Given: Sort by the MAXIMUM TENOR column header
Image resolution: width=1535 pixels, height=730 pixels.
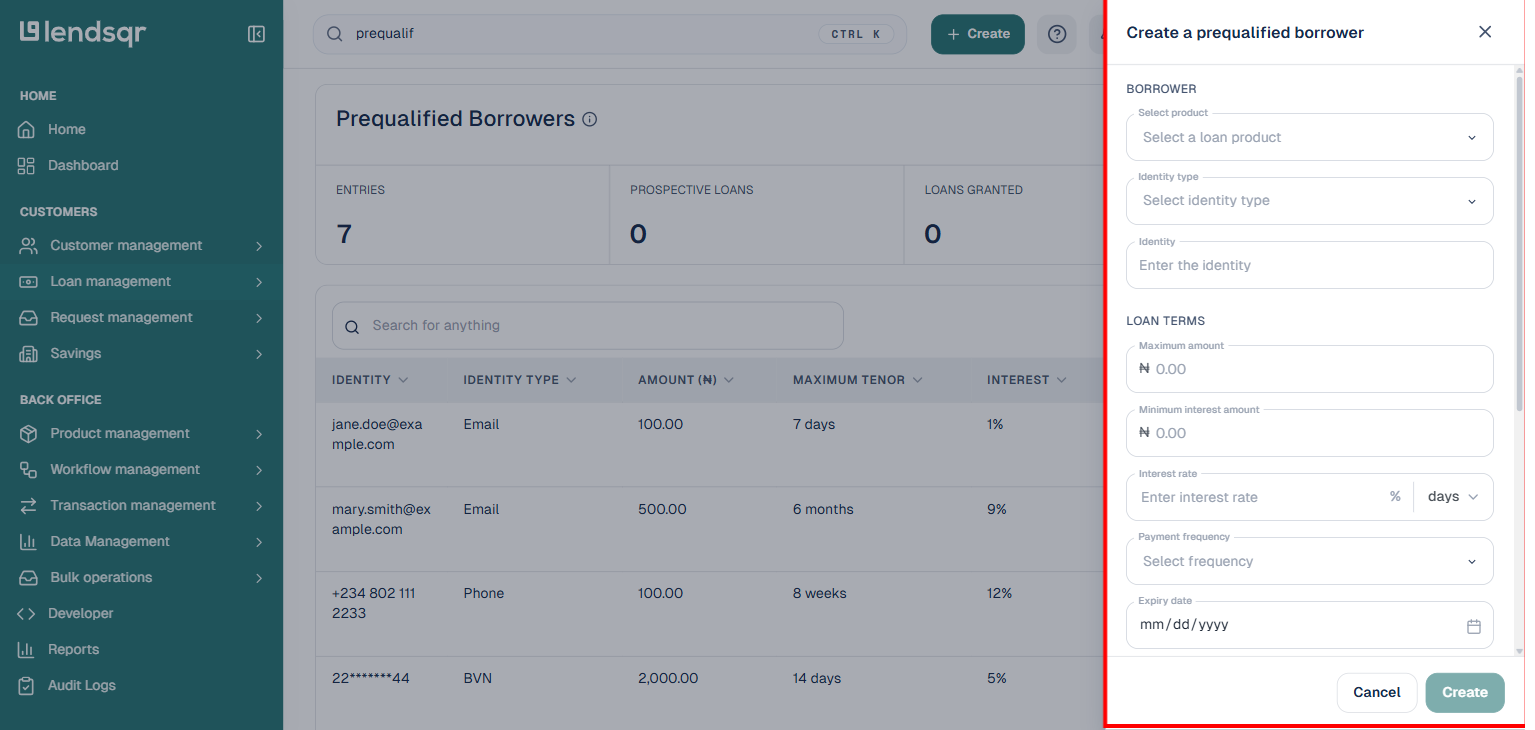Looking at the screenshot, I should 857,380.
